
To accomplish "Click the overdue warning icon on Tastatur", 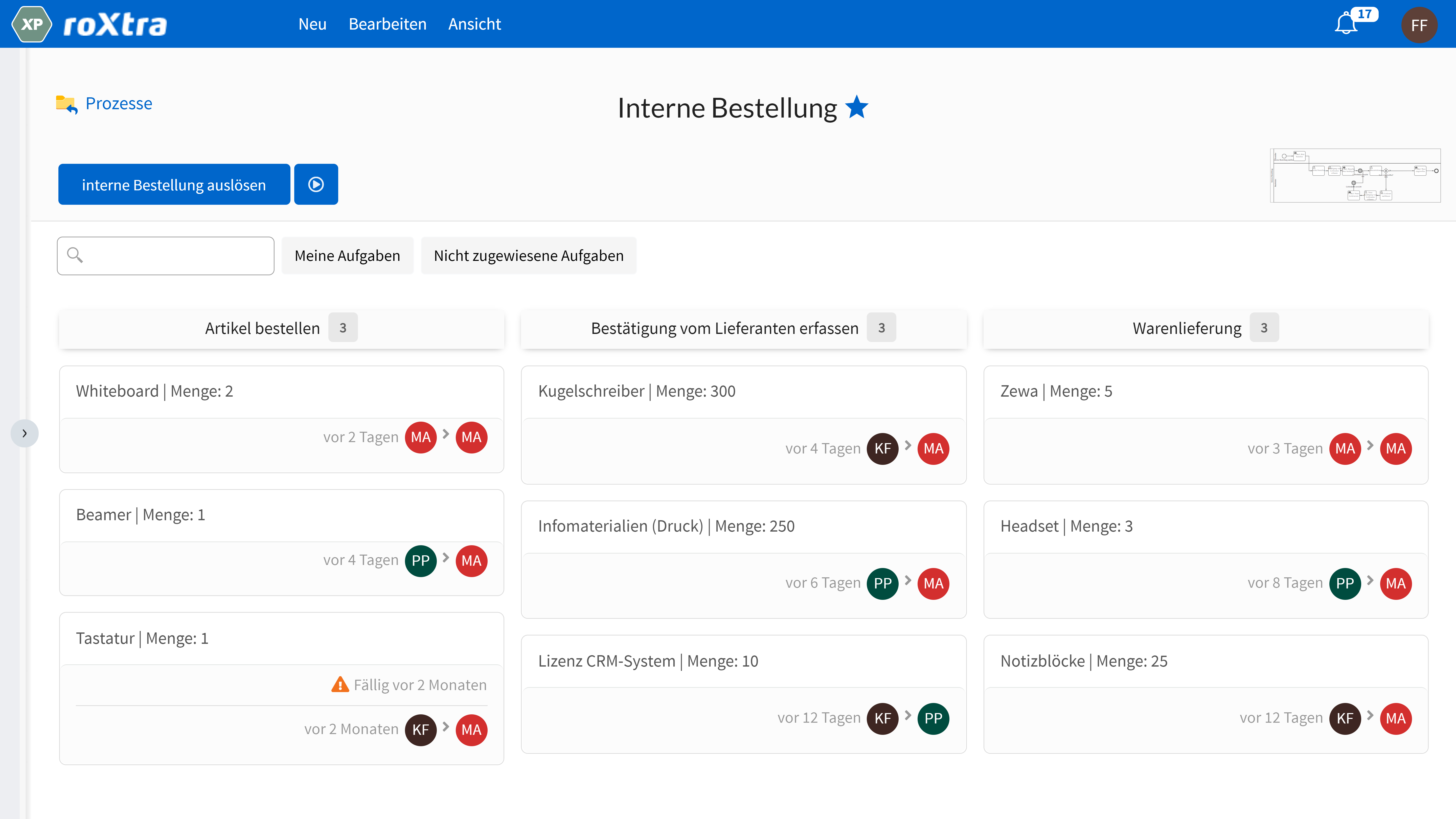I will click(340, 685).
